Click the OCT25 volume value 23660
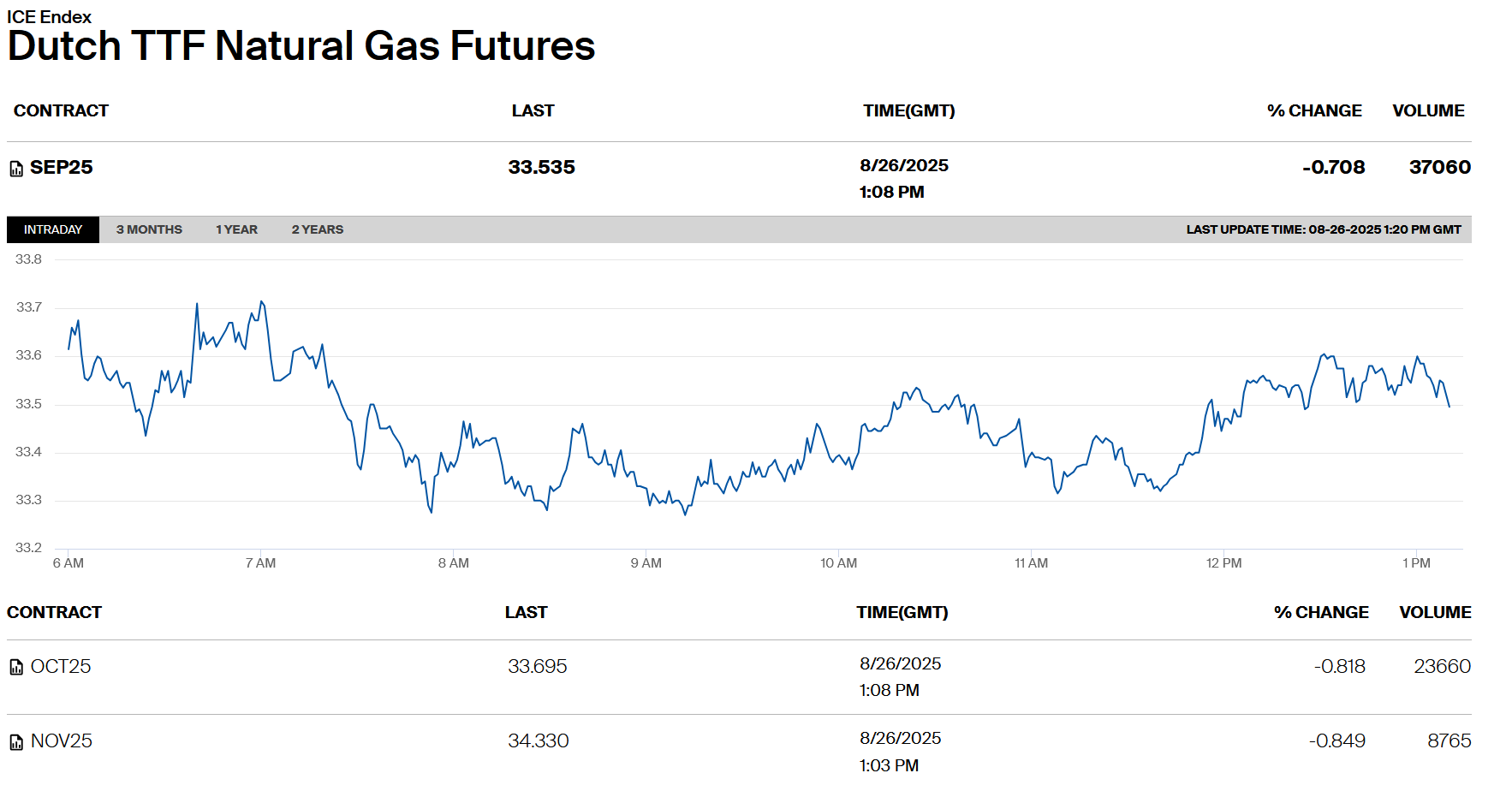The image size is (1512, 785). [1442, 667]
